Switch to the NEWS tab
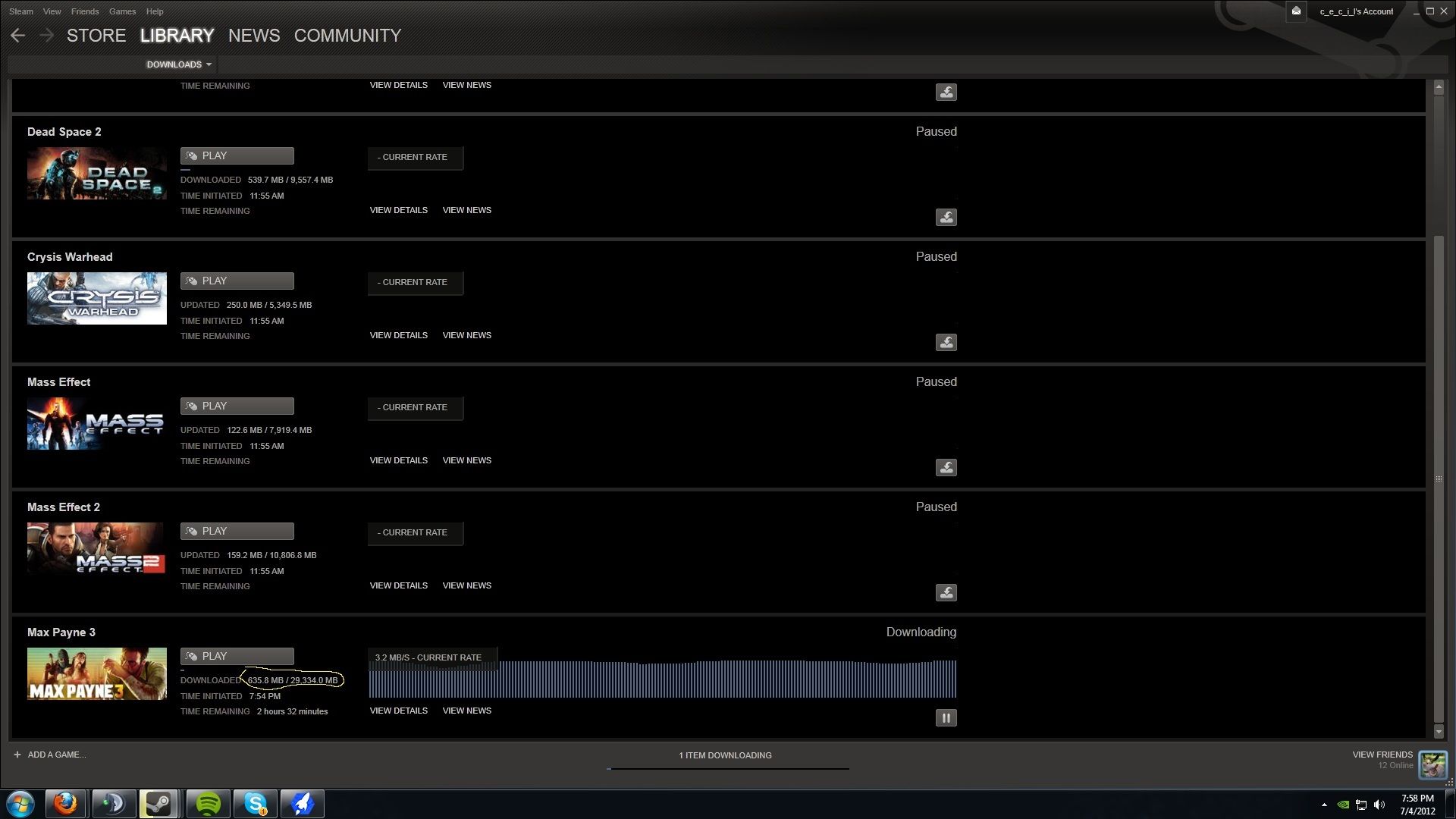 point(254,36)
